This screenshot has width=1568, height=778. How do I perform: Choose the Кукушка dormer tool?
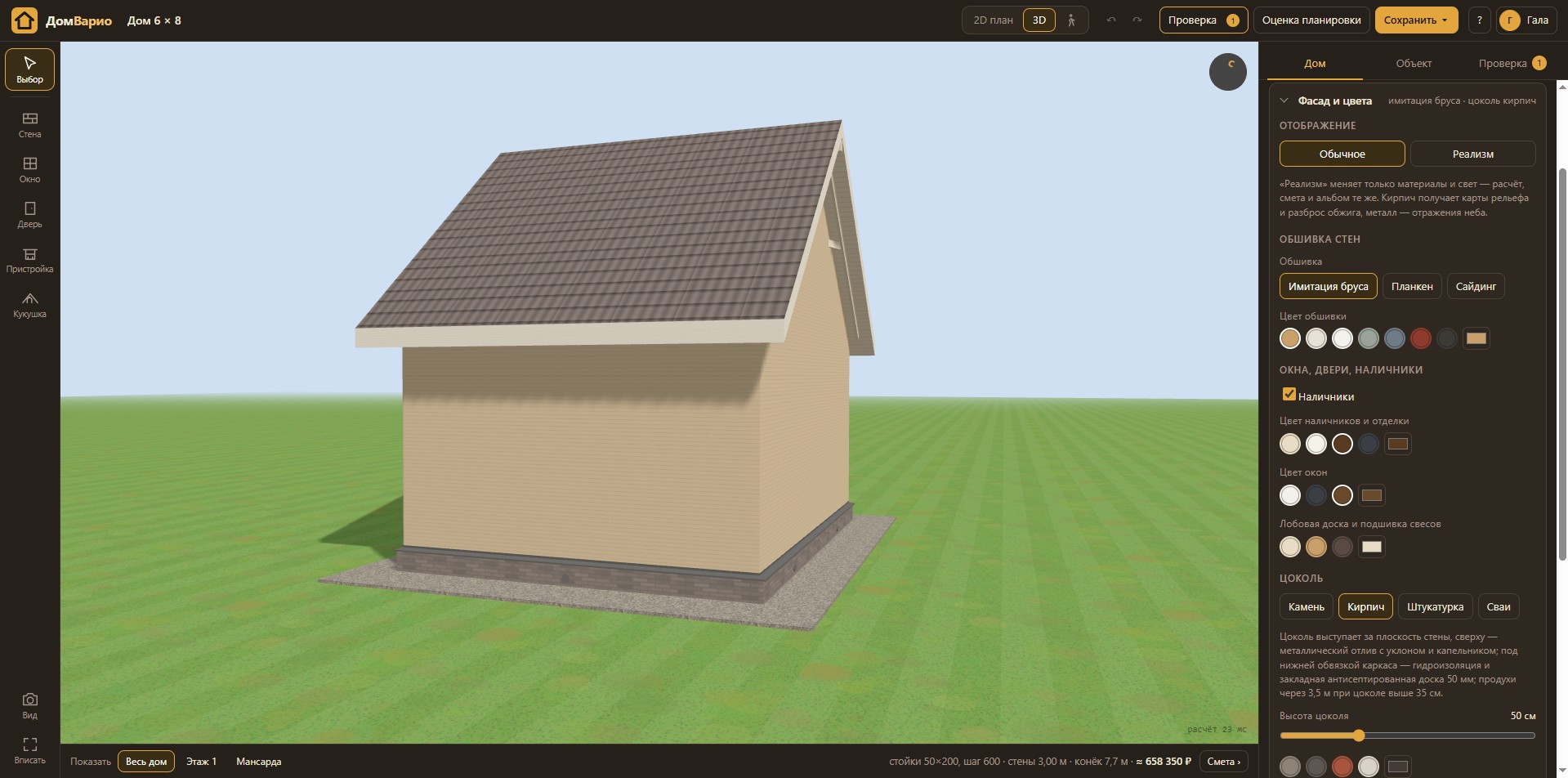click(29, 305)
